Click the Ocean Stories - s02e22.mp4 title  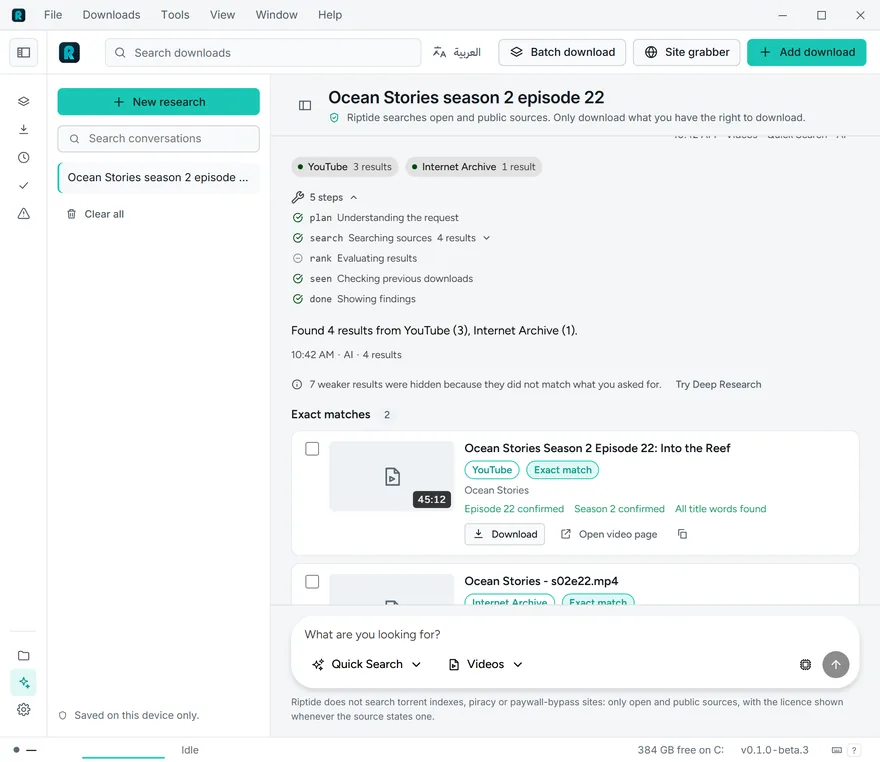click(541, 581)
